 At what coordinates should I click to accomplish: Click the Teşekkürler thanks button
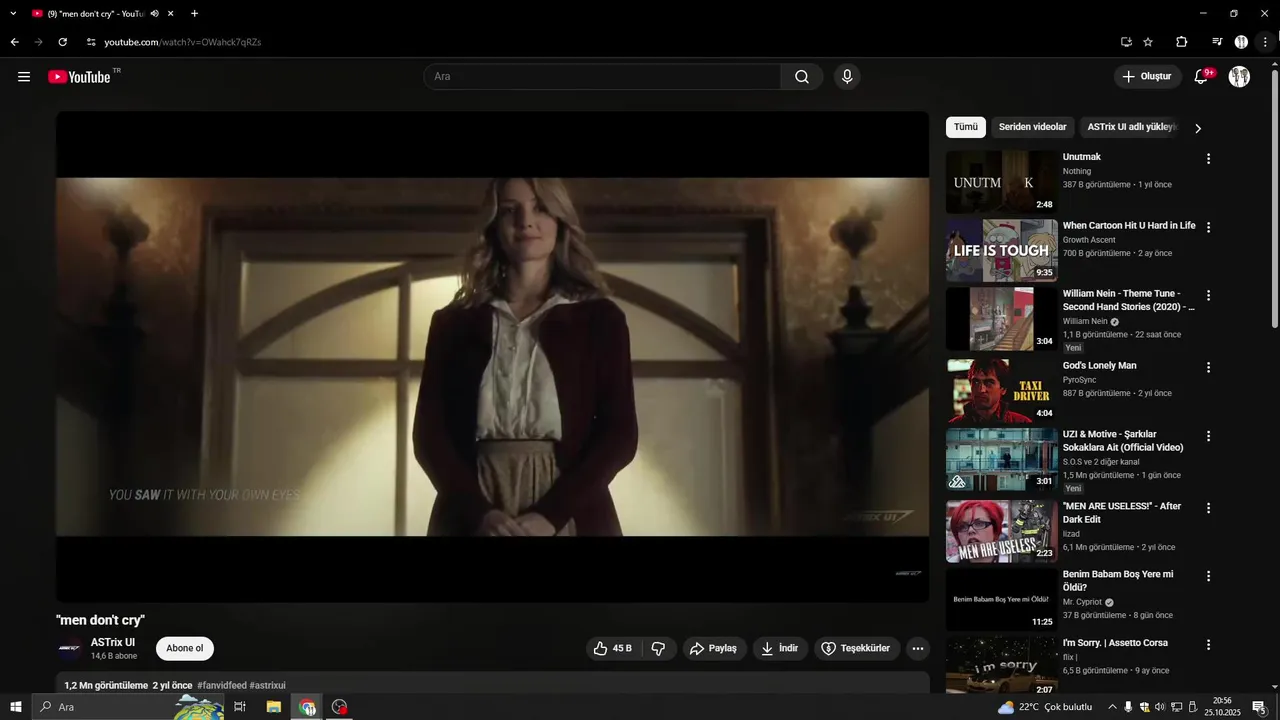[x=857, y=648]
